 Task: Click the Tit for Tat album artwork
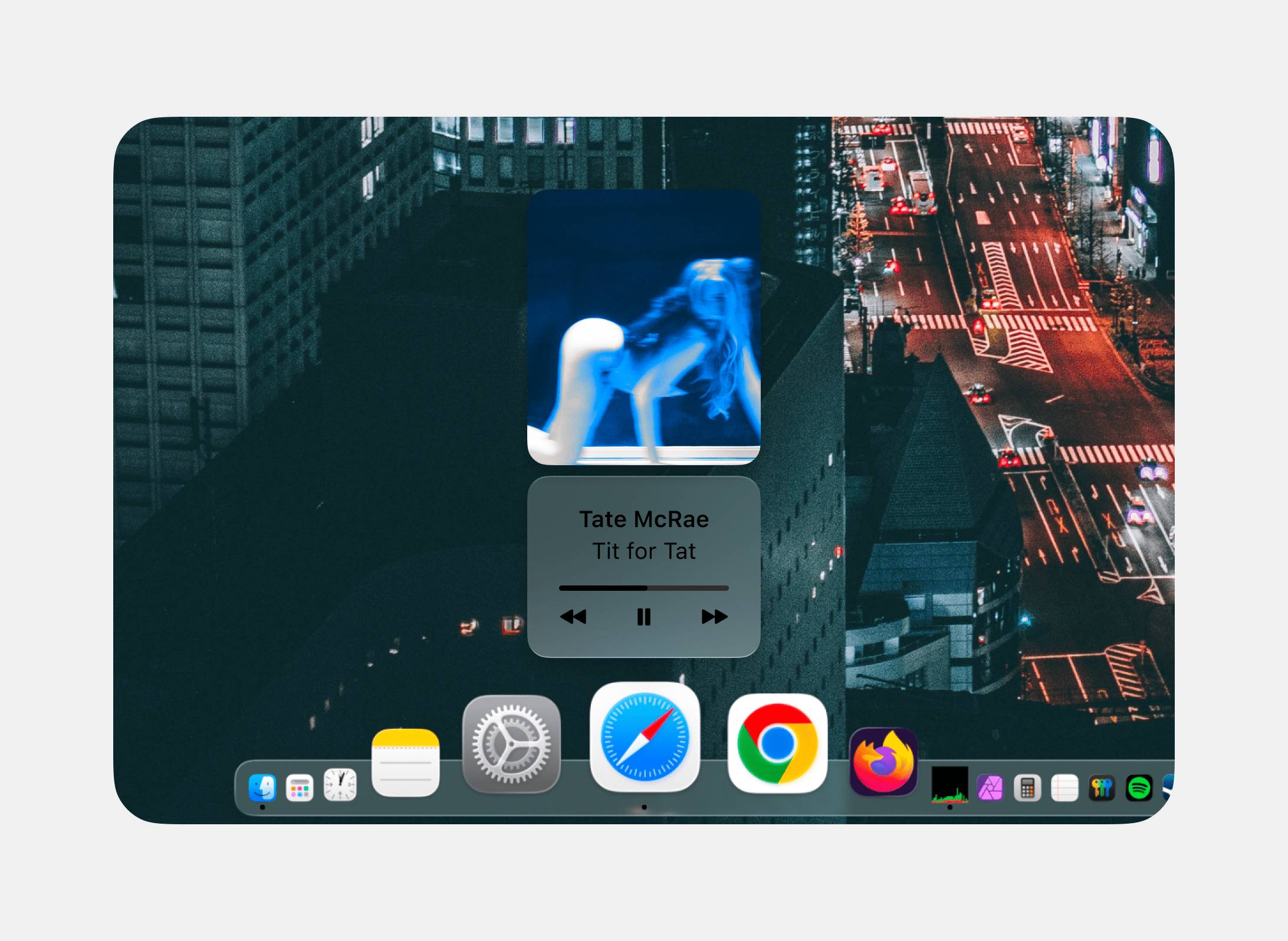pyautogui.click(x=644, y=330)
